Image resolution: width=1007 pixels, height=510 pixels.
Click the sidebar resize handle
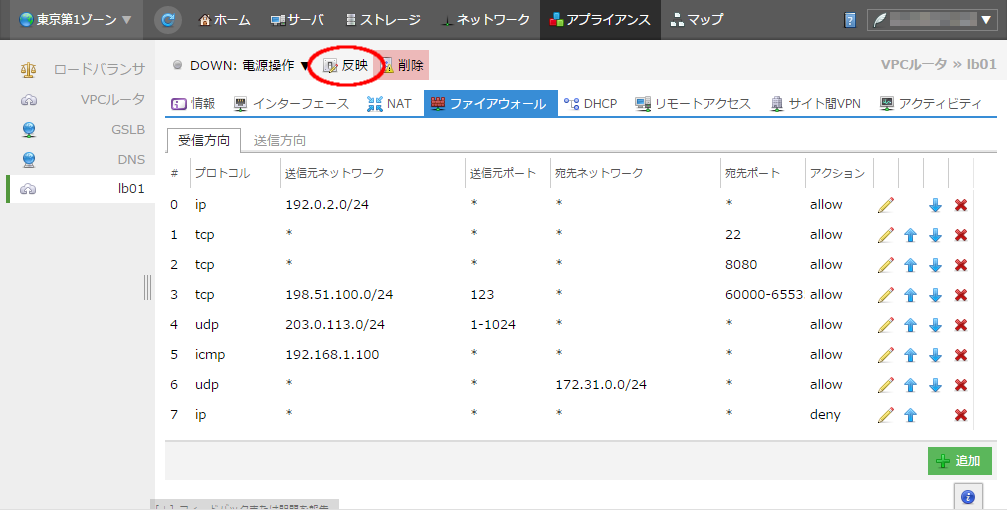(x=148, y=287)
